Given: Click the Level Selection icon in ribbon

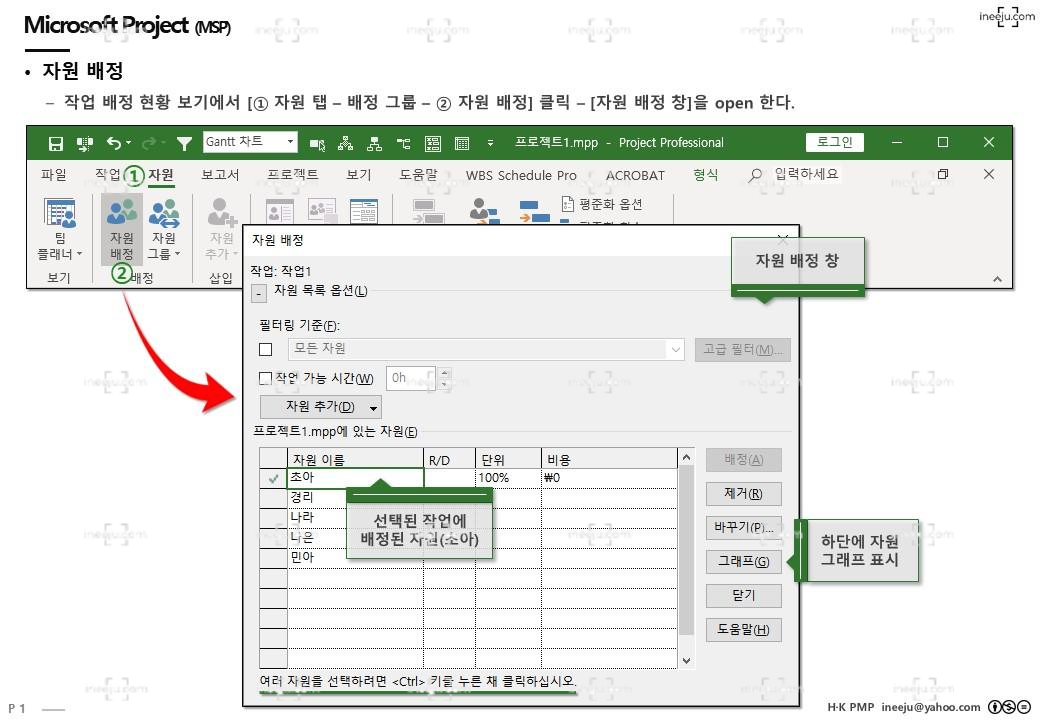Looking at the screenshot, I should pos(428,211).
